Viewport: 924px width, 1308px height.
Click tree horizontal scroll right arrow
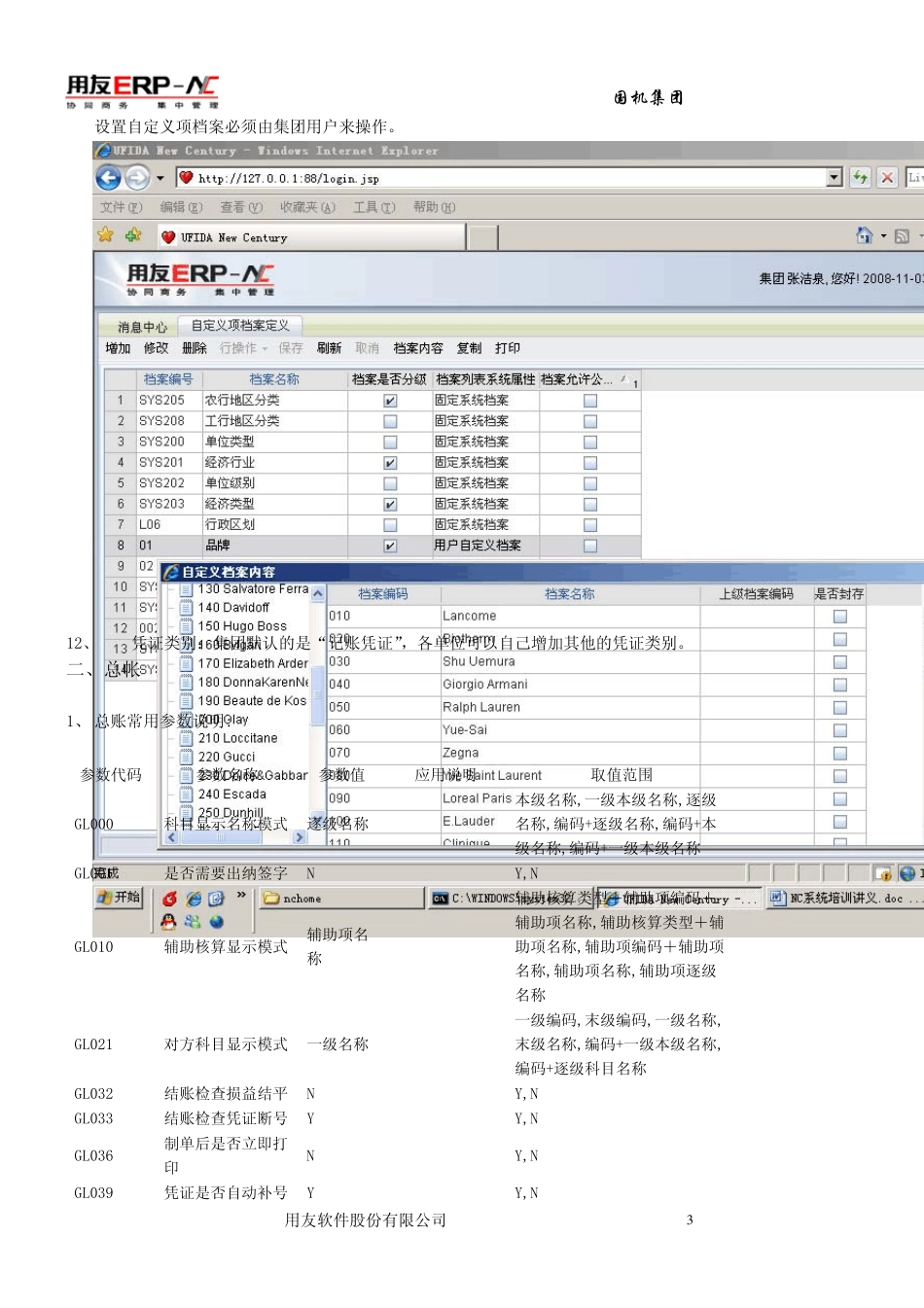[300, 836]
